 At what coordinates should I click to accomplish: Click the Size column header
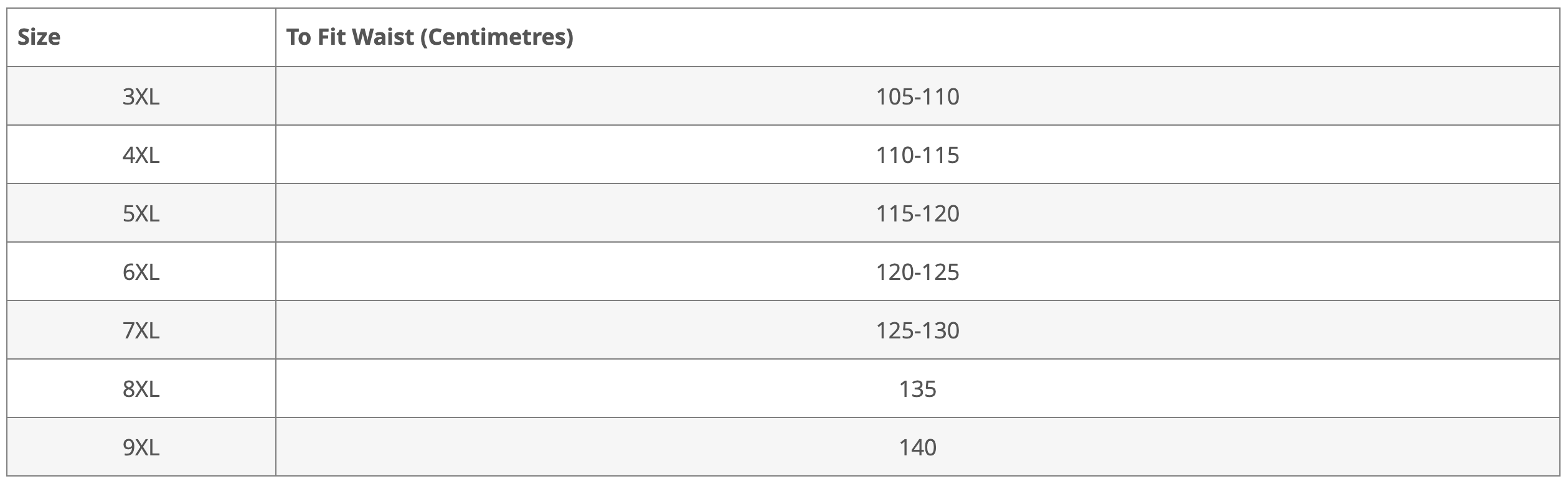coord(141,37)
